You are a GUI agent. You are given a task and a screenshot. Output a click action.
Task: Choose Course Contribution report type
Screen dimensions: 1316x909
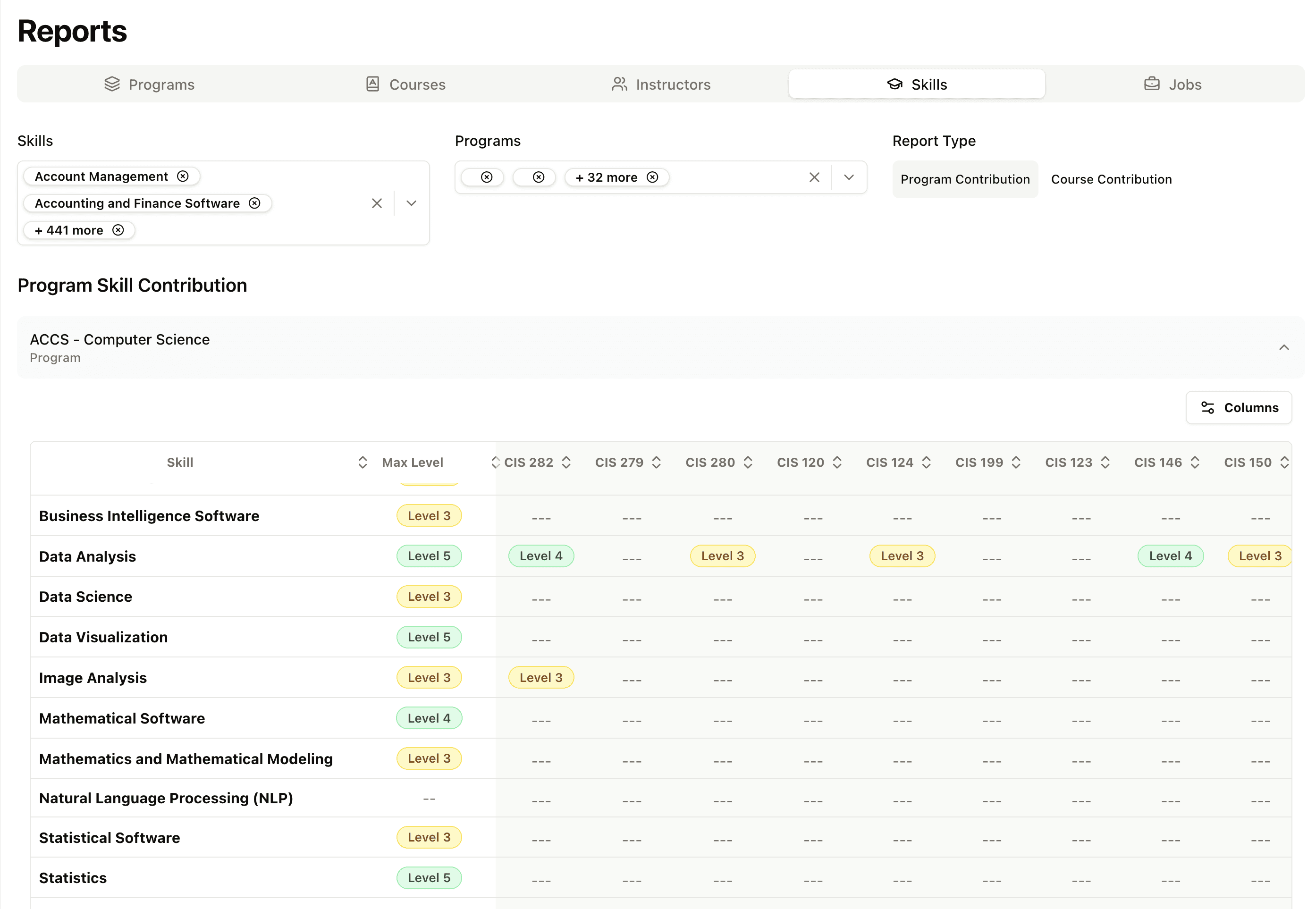tap(1111, 179)
